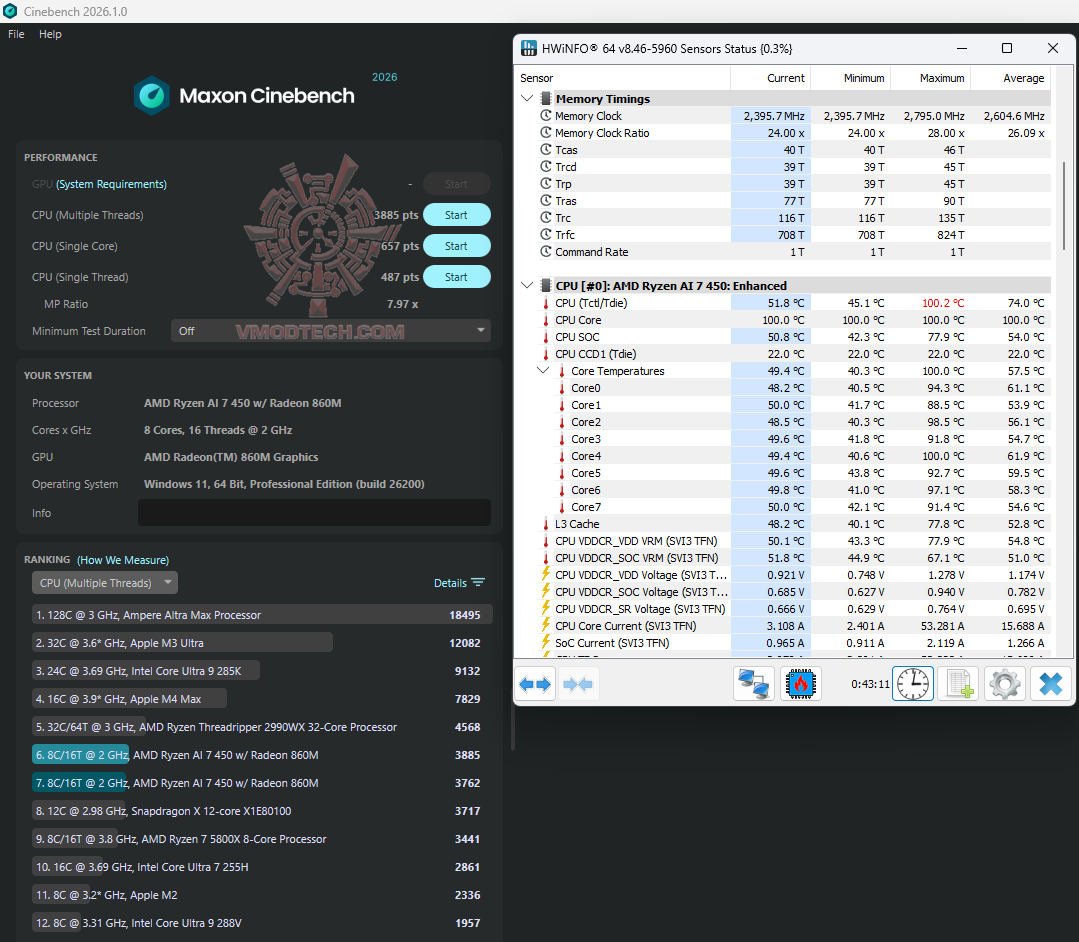Click the Memory Timings chip icon
Viewport: 1079px width, 942px height.
[x=546, y=98]
